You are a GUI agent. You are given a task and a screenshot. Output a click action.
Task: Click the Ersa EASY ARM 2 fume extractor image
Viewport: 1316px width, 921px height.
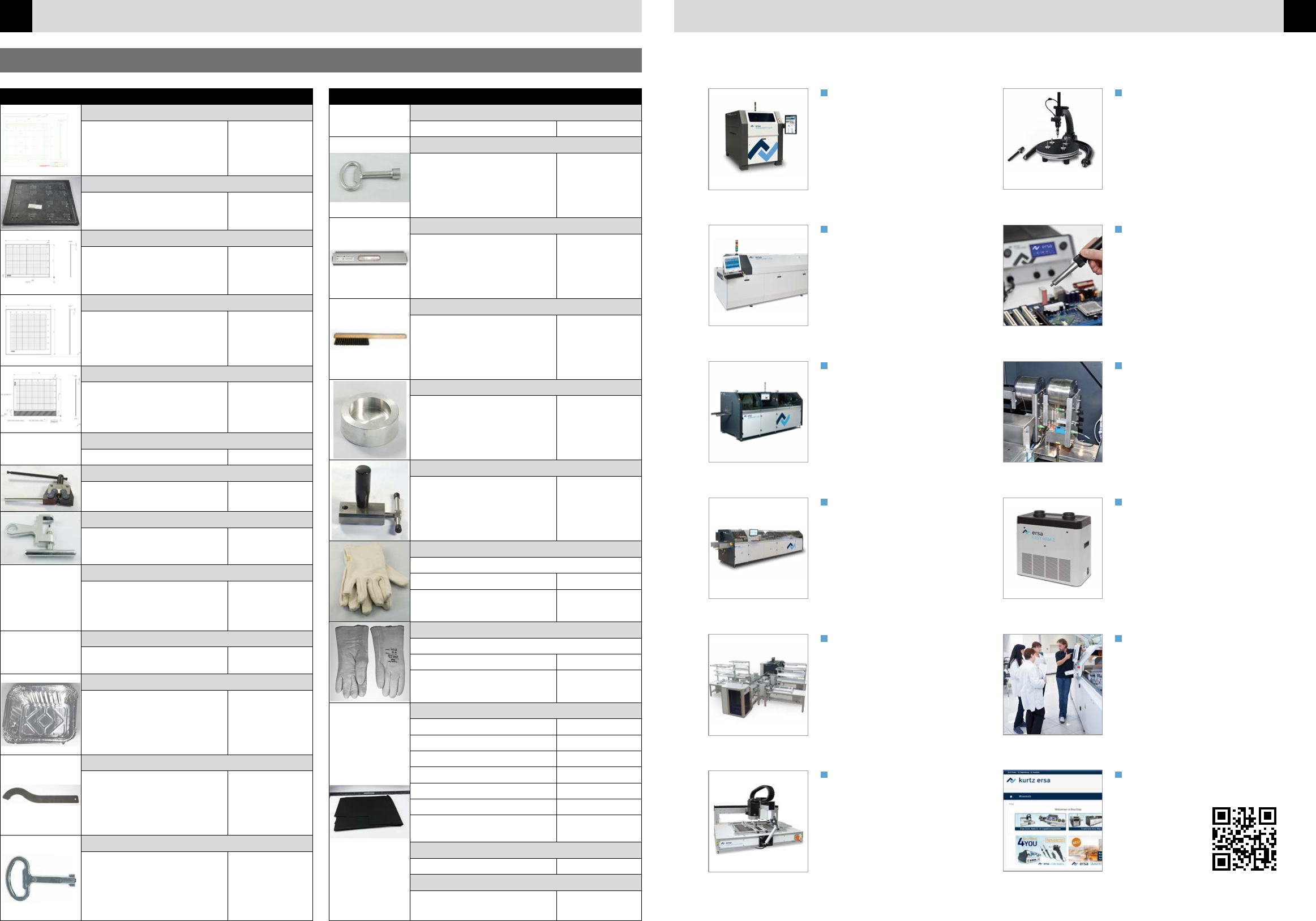[x=1052, y=548]
